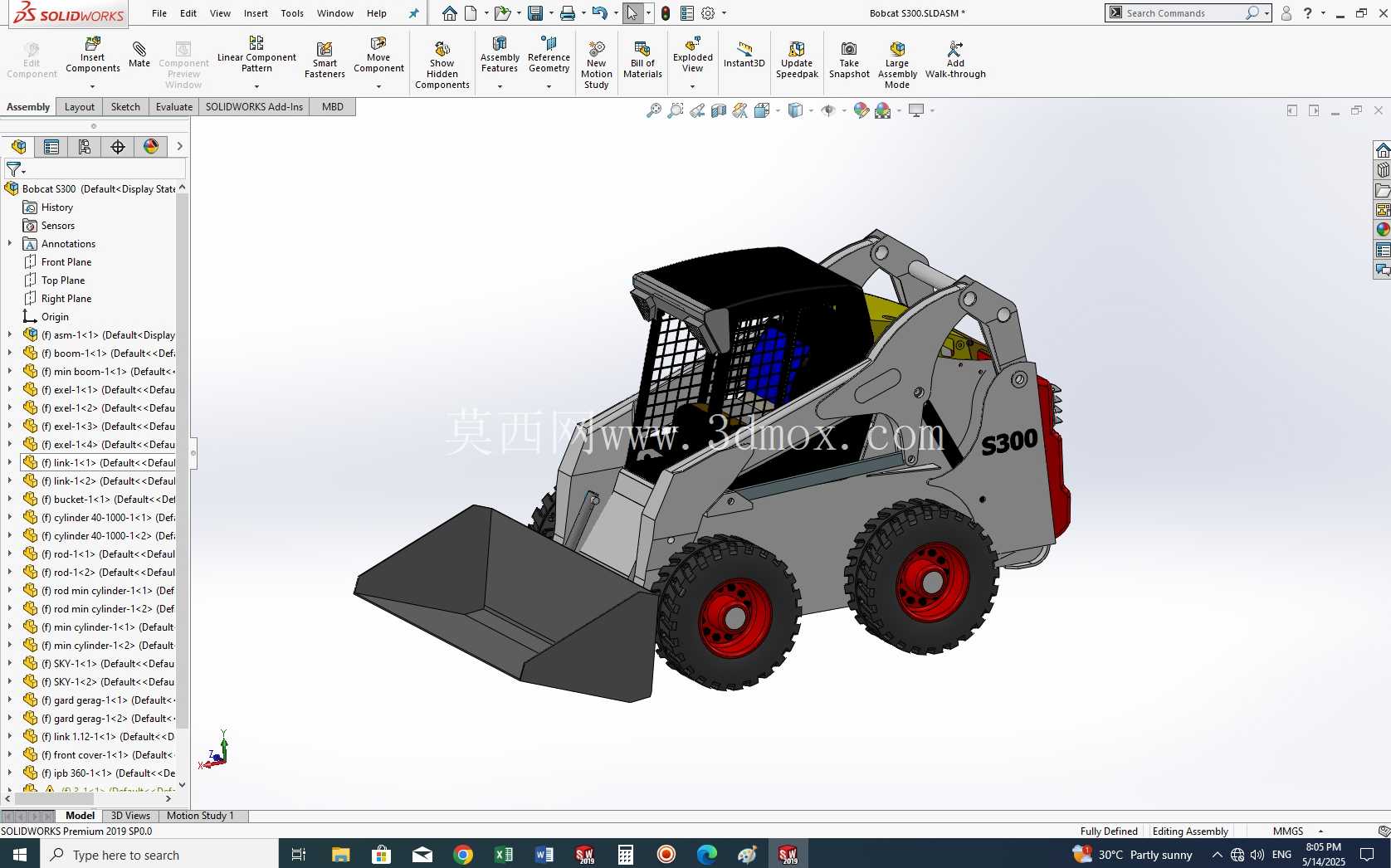The height and width of the screenshot is (868, 1391).
Task: Open the SOLIDWORKS Add-Ins tab
Action: tap(254, 107)
